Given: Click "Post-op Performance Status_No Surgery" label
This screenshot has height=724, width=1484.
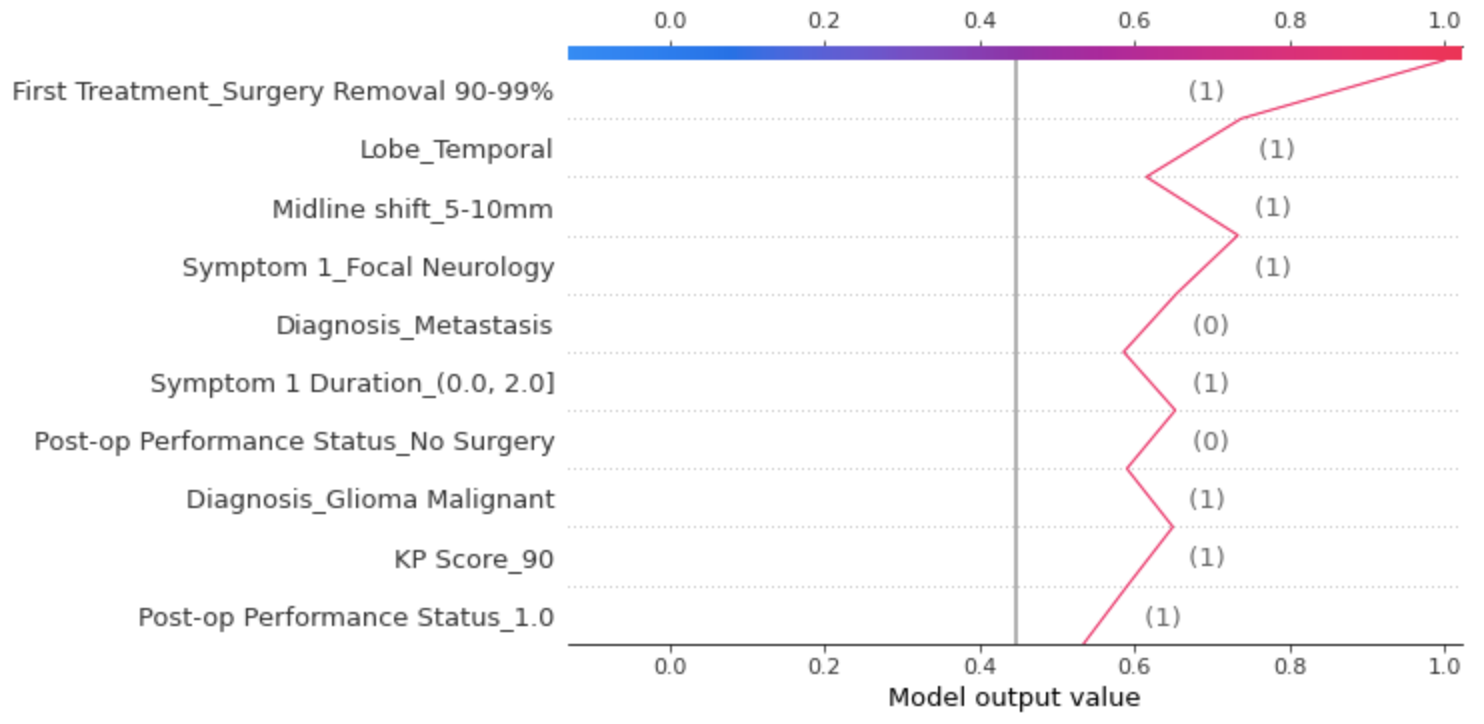Looking at the screenshot, I should (x=294, y=442).
